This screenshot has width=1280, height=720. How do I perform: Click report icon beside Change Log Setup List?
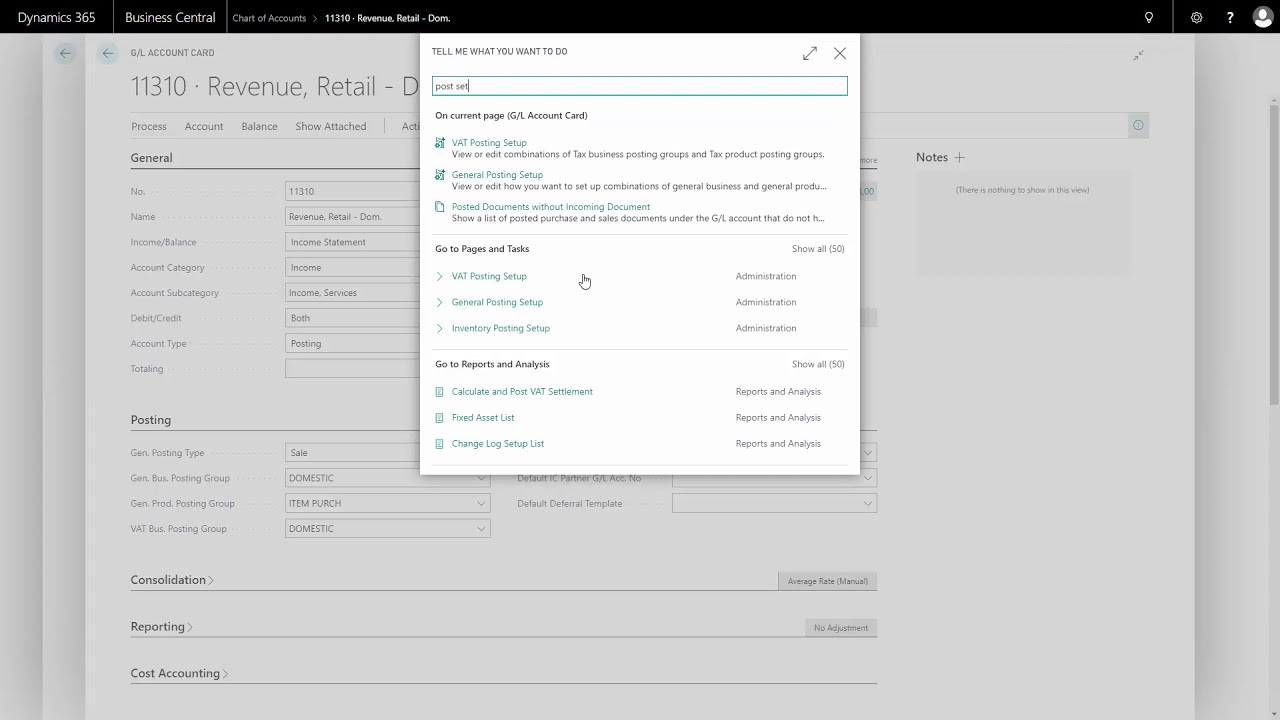point(440,444)
